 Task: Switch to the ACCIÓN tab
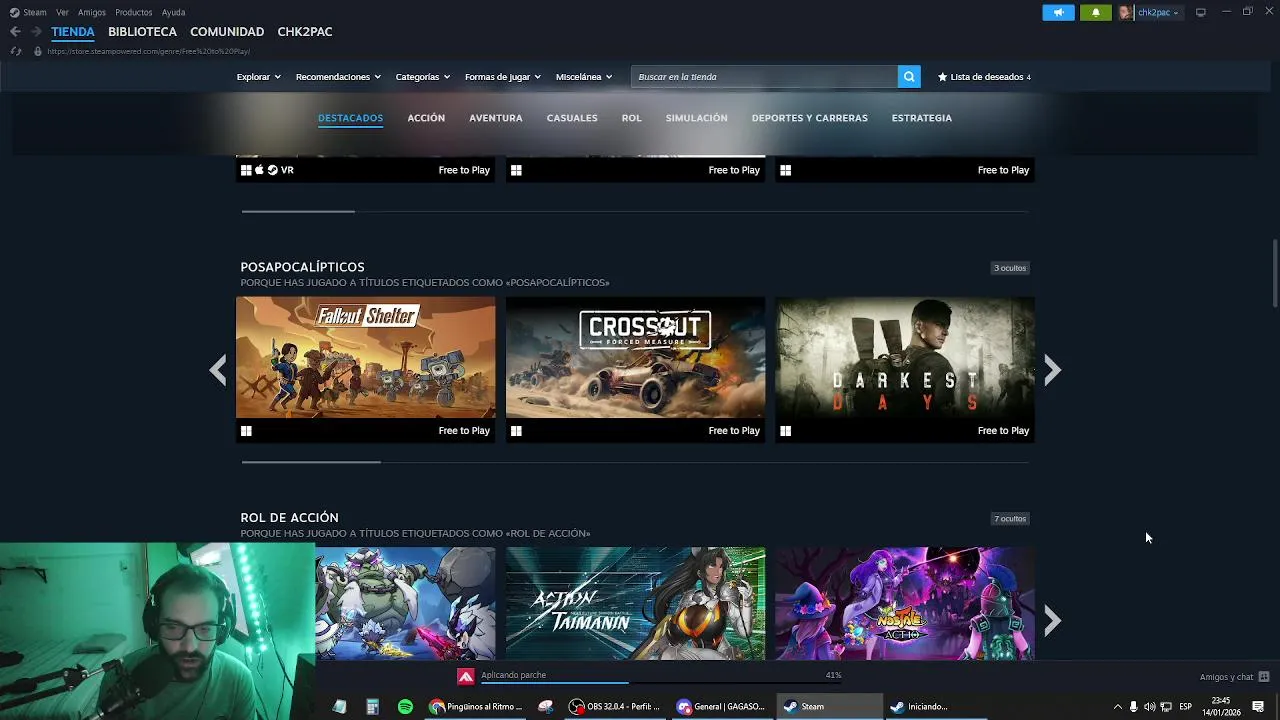426,118
